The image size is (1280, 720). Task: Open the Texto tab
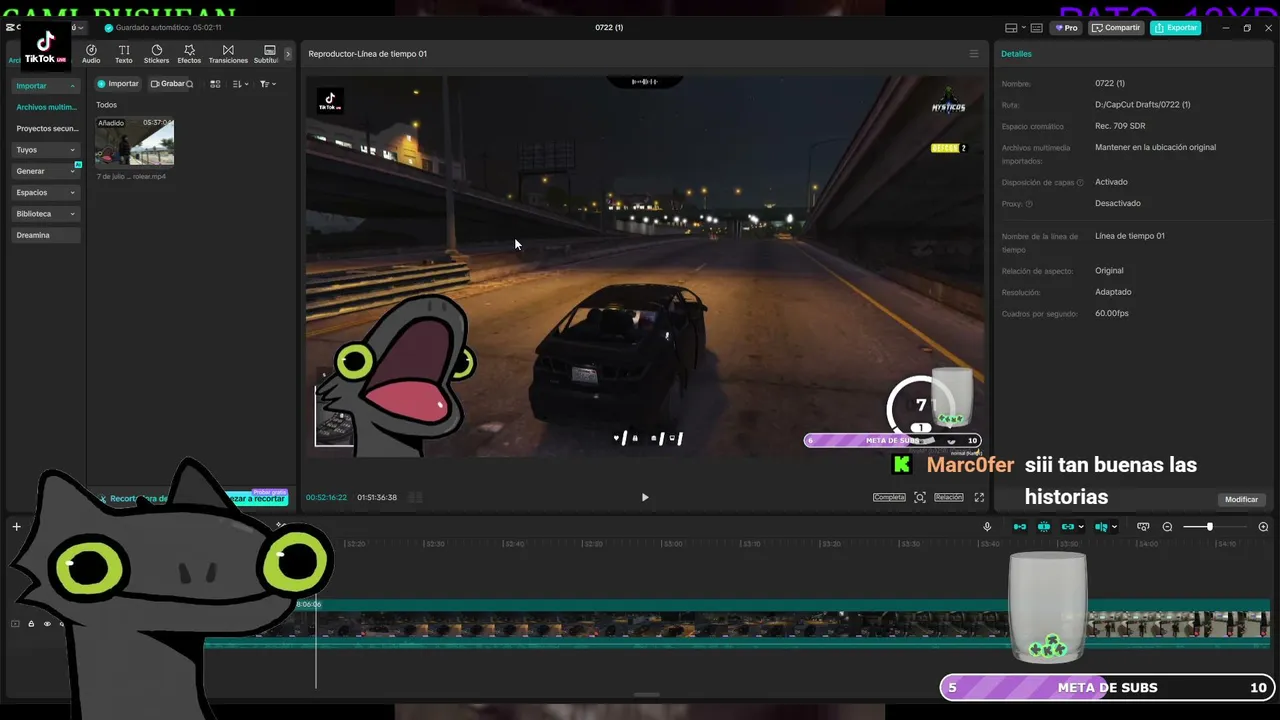click(x=124, y=54)
